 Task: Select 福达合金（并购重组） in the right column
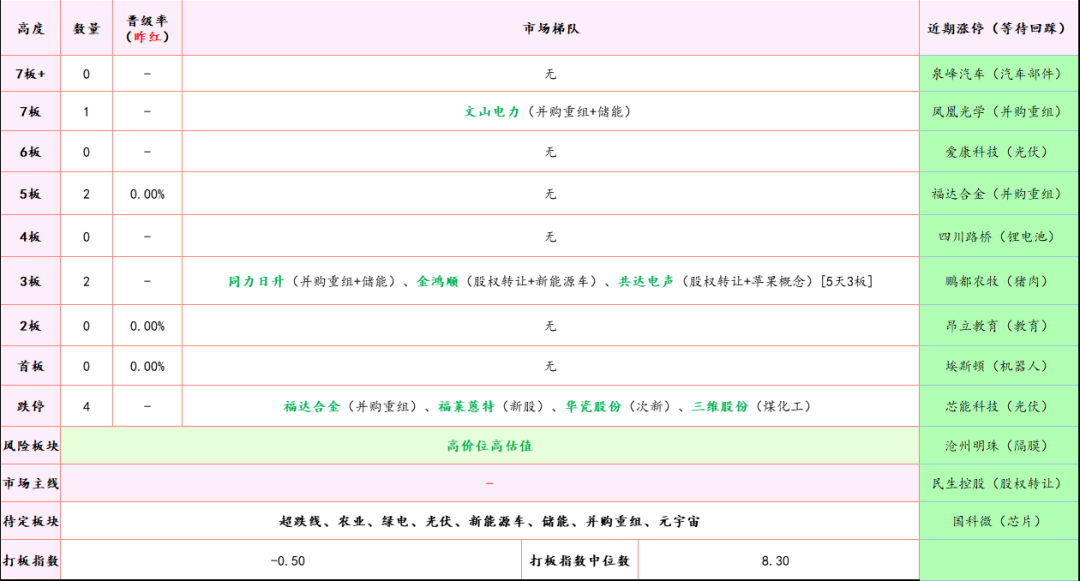(997, 194)
